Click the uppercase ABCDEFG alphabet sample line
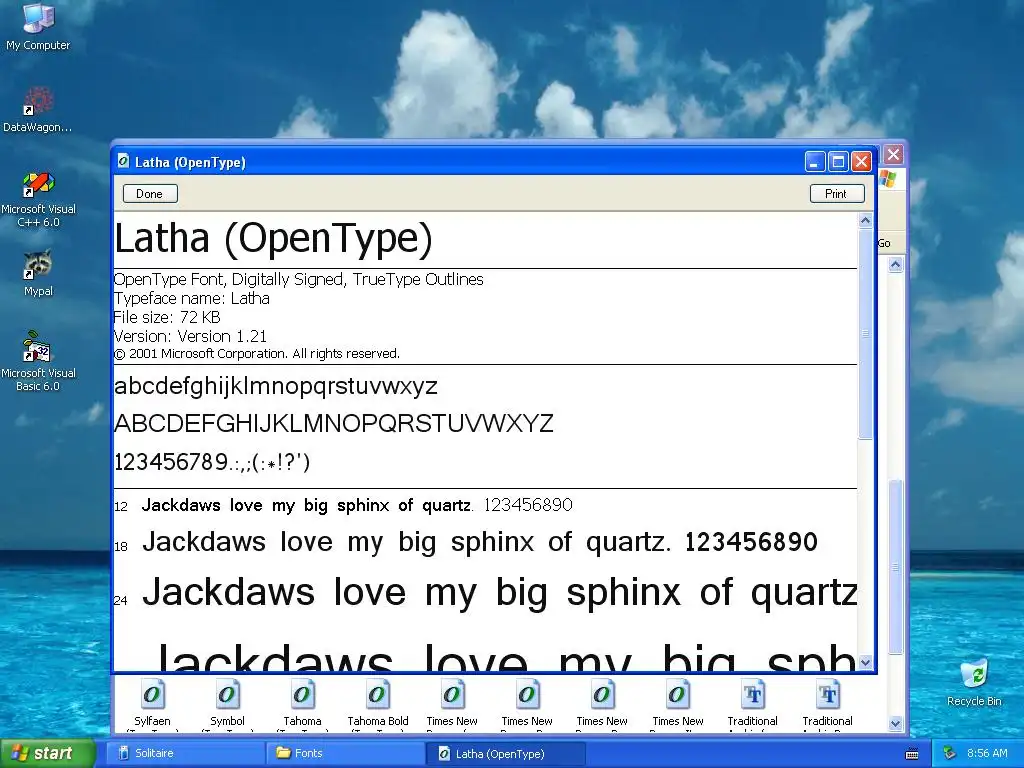The height and width of the screenshot is (768, 1024). (x=334, y=424)
